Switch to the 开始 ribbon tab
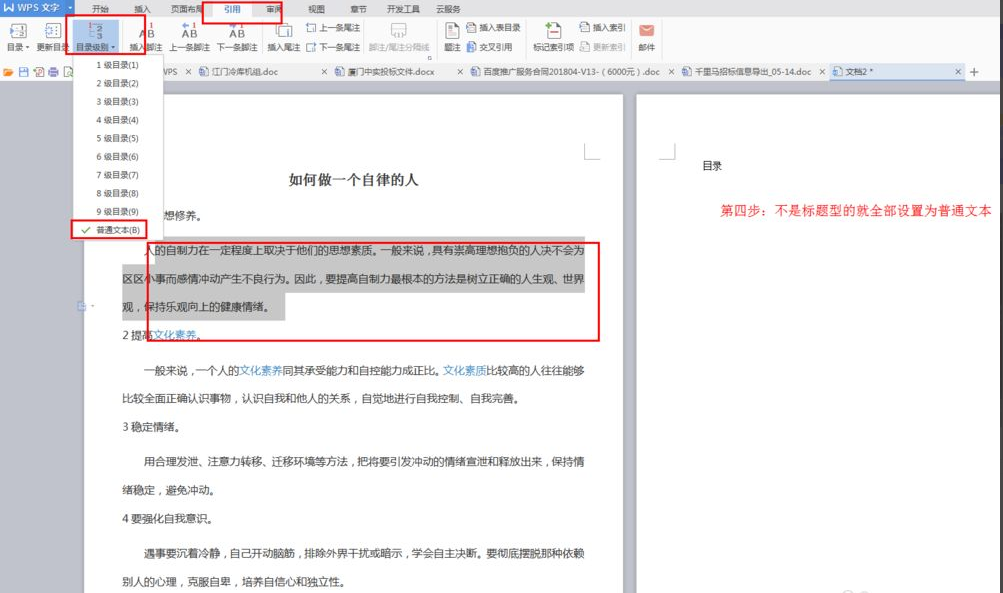The width and height of the screenshot is (1003, 593). click(100, 8)
